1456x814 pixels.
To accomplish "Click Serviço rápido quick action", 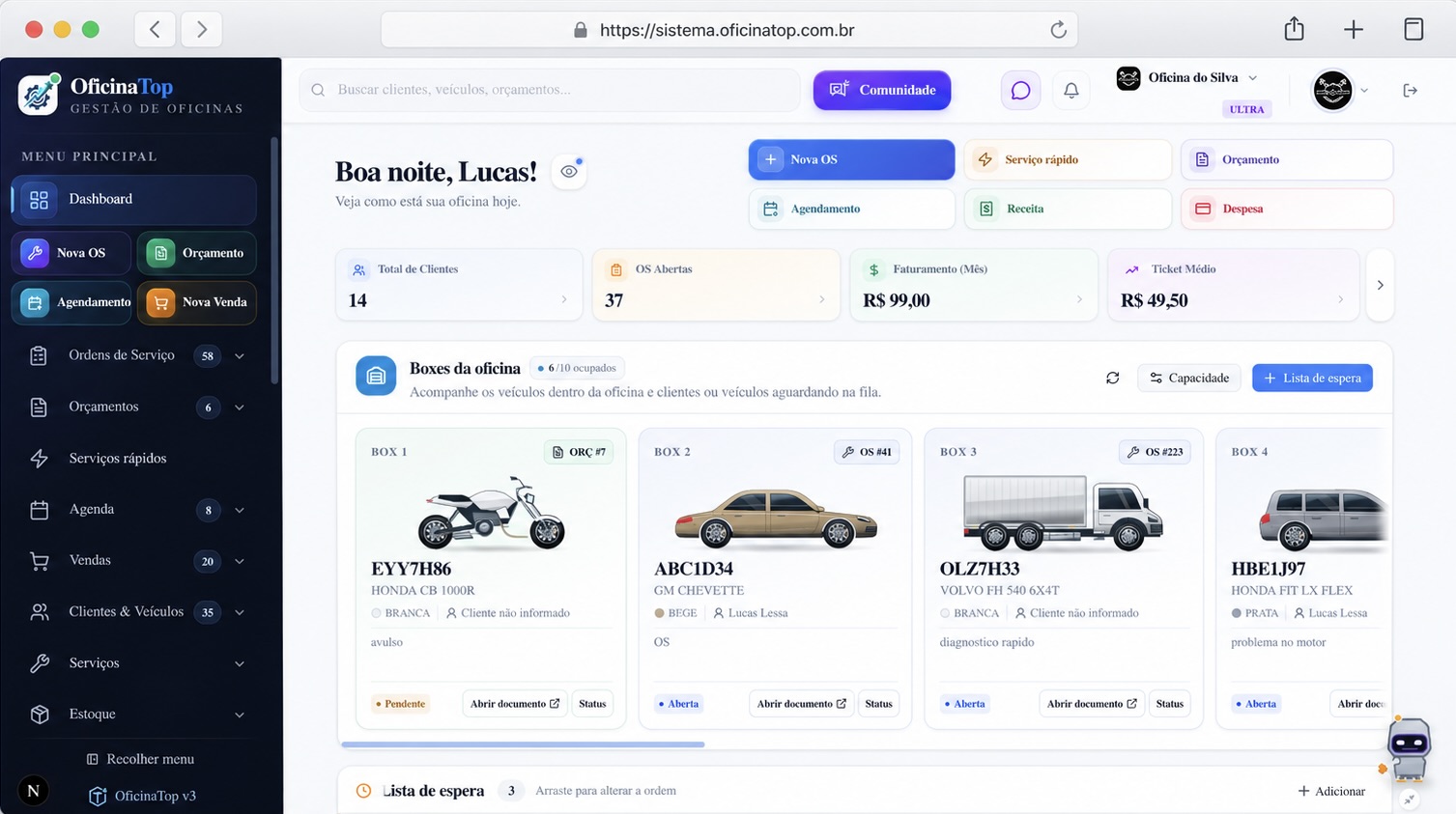I will tap(1068, 159).
